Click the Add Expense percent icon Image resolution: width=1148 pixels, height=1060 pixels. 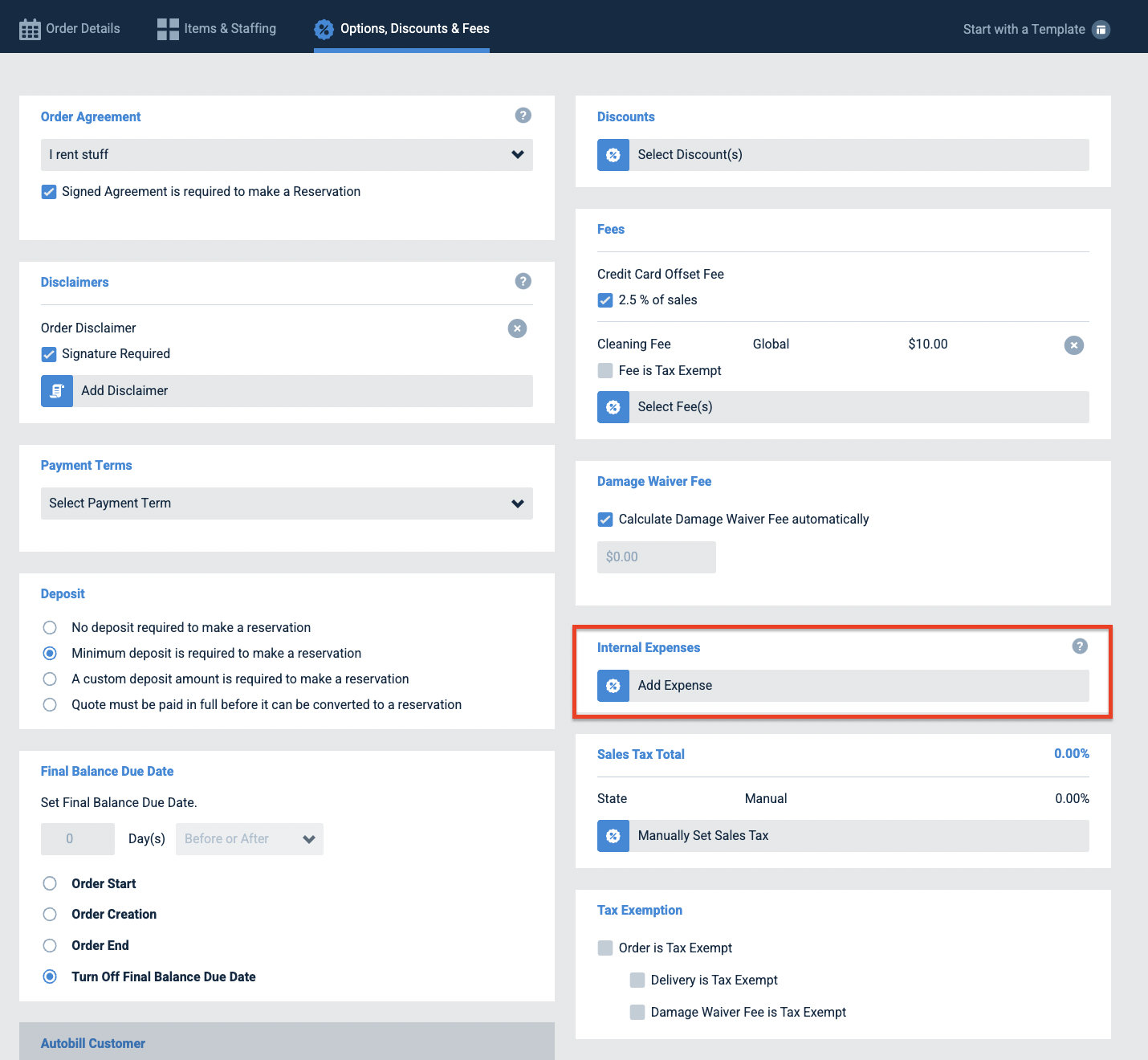tap(613, 686)
